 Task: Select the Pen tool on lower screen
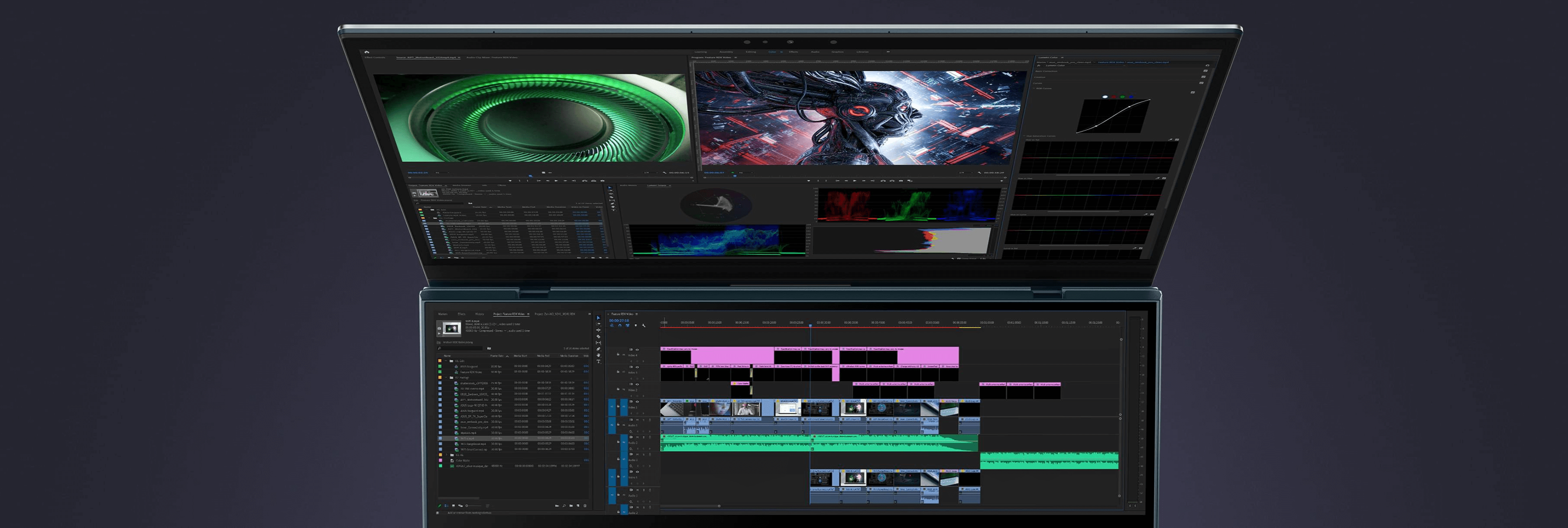[x=598, y=349]
